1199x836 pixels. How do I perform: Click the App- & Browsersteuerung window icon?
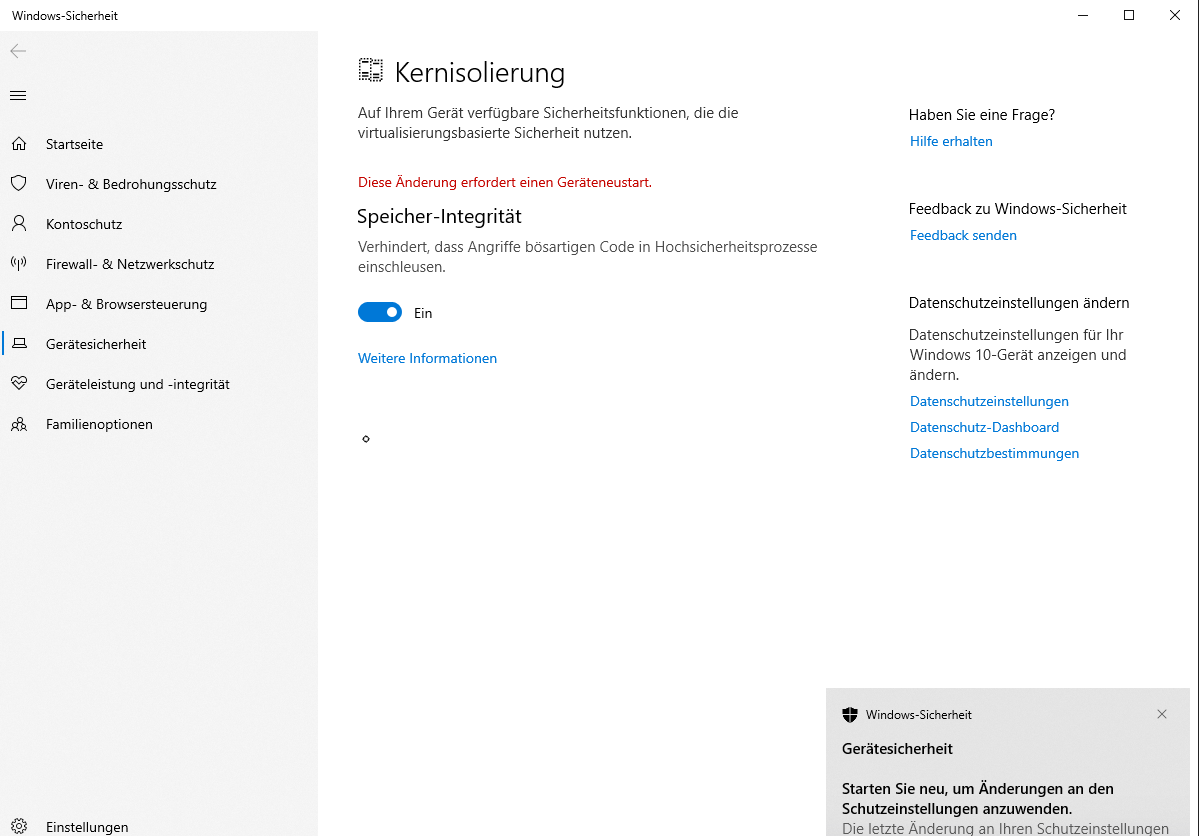point(18,304)
